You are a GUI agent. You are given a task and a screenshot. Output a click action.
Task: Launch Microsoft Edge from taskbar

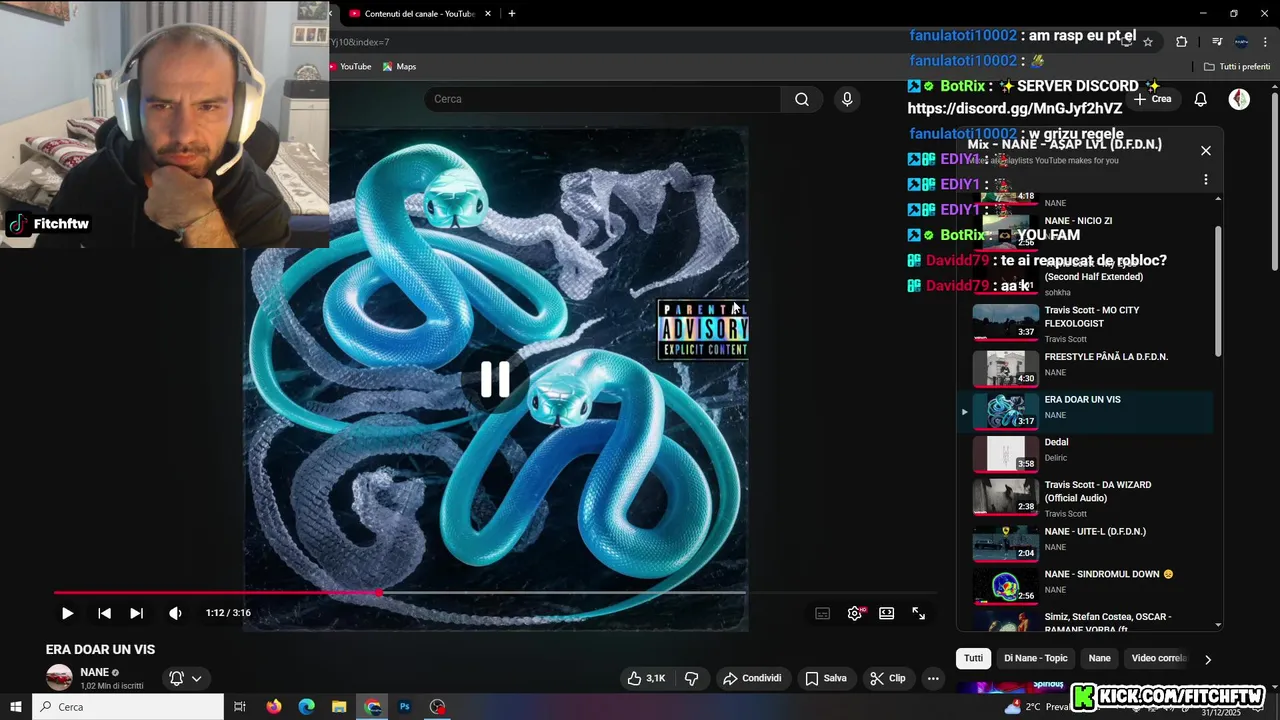(x=307, y=707)
